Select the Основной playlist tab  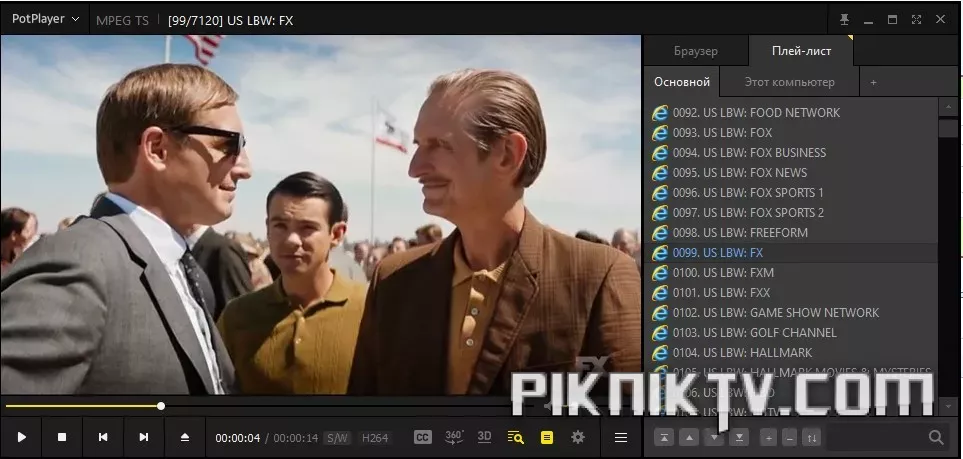(x=682, y=82)
